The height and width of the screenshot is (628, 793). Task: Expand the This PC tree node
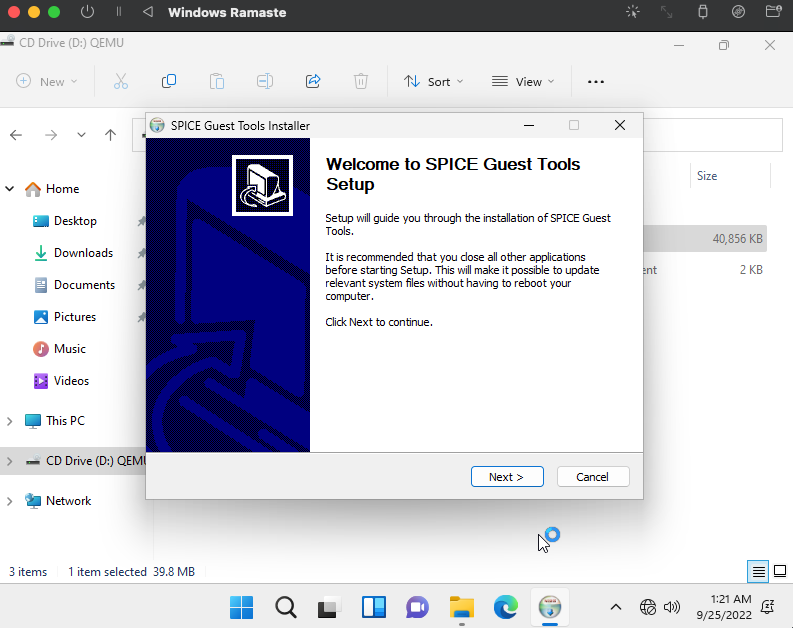pyautogui.click(x=10, y=421)
